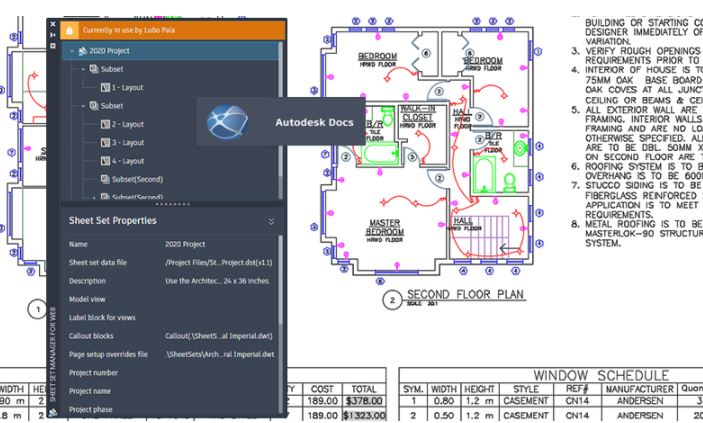The height and width of the screenshot is (423, 703).
Task: Click the WALK-IN CLOSET label in the plan
Action: [417, 113]
